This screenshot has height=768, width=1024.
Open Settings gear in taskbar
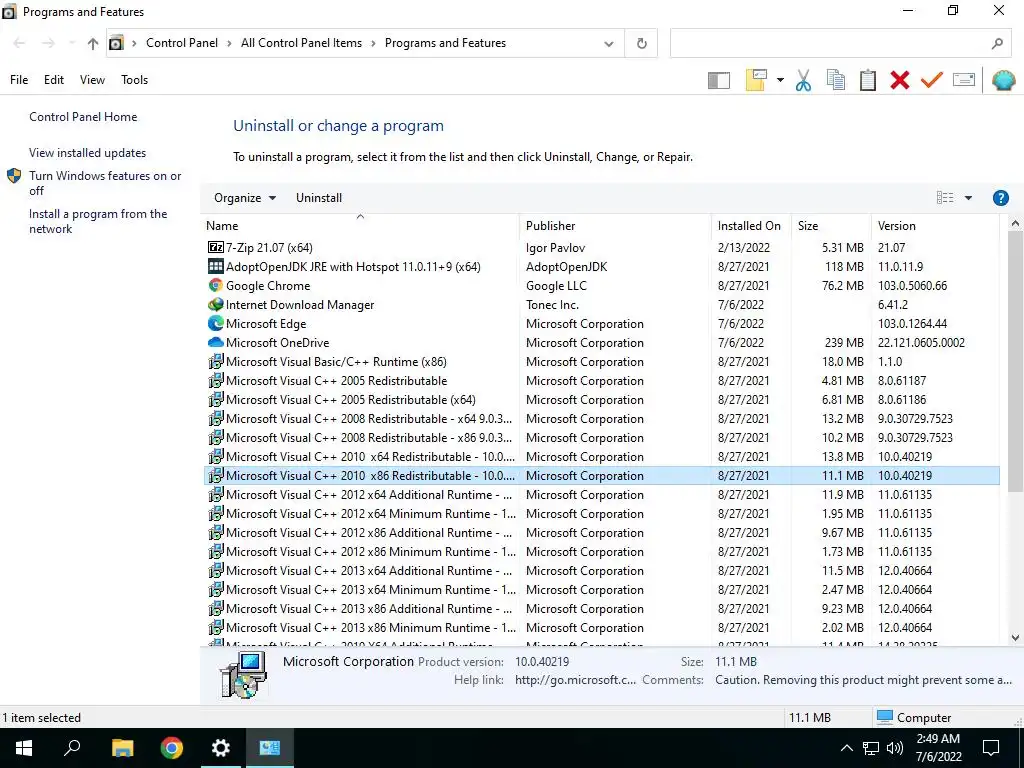click(x=221, y=748)
